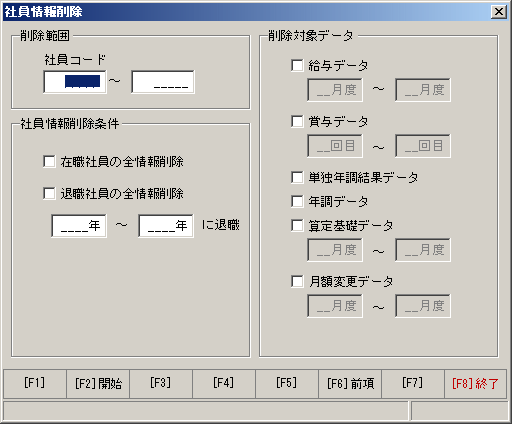The height and width of the screenshot is (424, 512).
Task: Focus the retirement end year field
Action: pyautogui.click(x=166, y=226)
